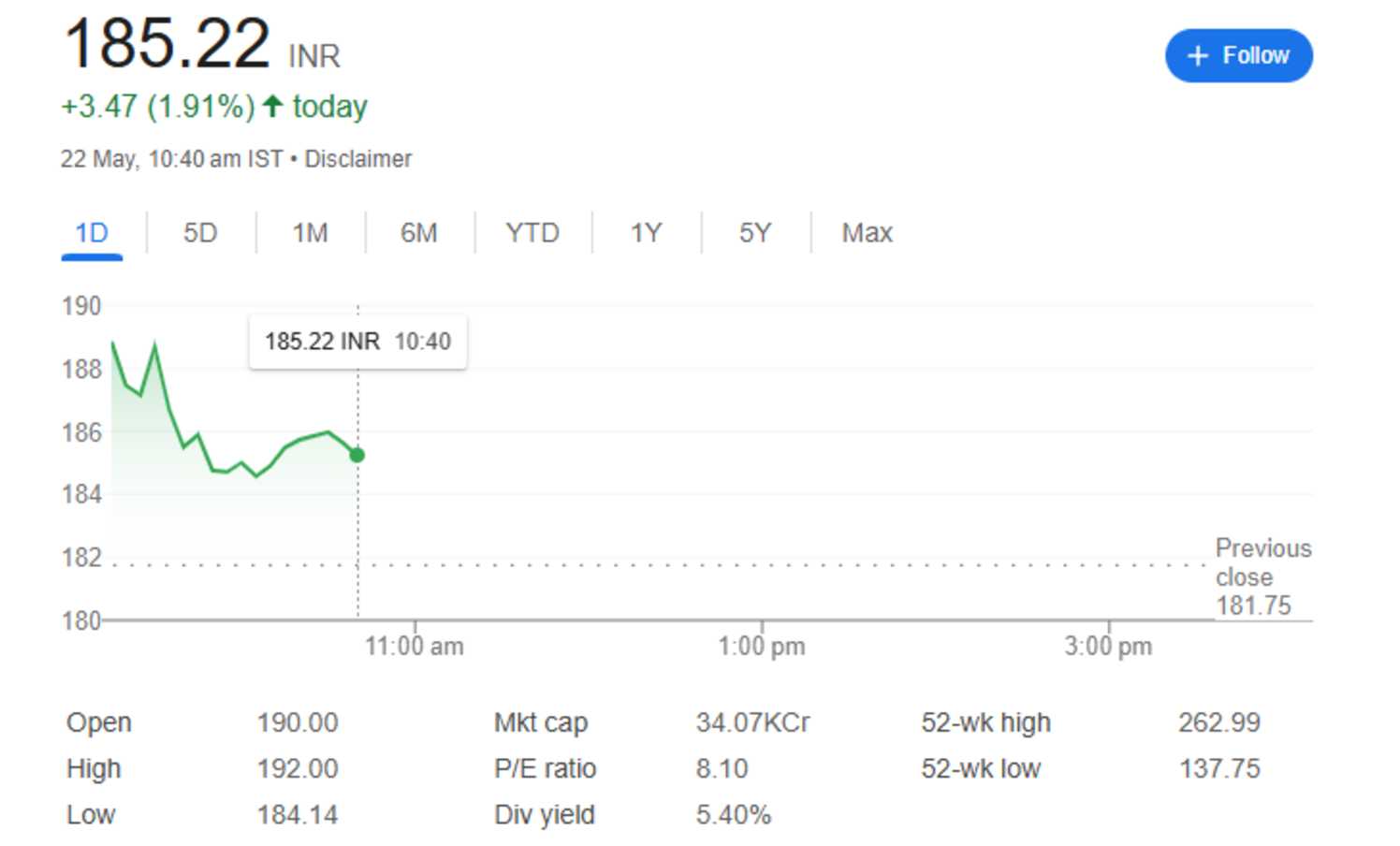Select the YTD chart range

click(x=533, y=233)
